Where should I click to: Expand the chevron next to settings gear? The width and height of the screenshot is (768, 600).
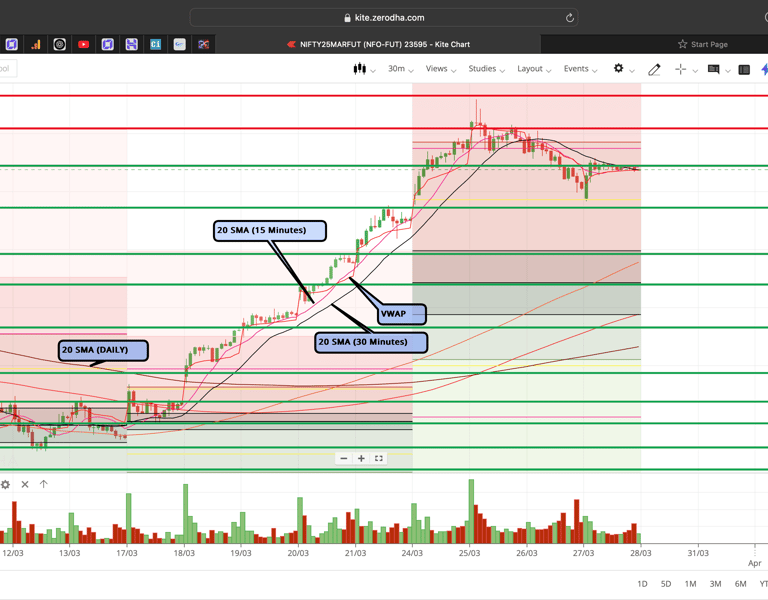(x=632, y=71)
